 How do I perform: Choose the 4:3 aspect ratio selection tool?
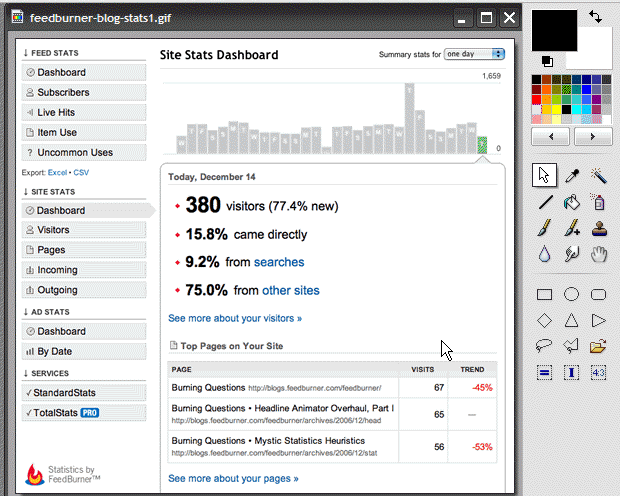598,373
